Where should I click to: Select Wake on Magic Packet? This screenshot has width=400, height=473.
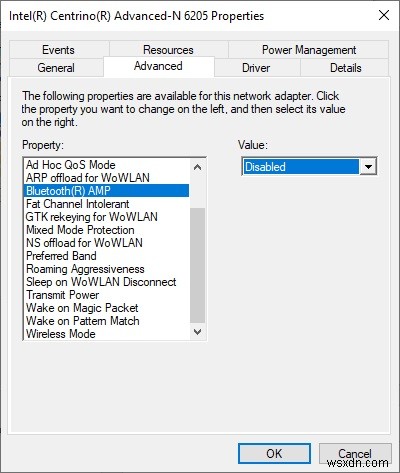tap(107, 308)
